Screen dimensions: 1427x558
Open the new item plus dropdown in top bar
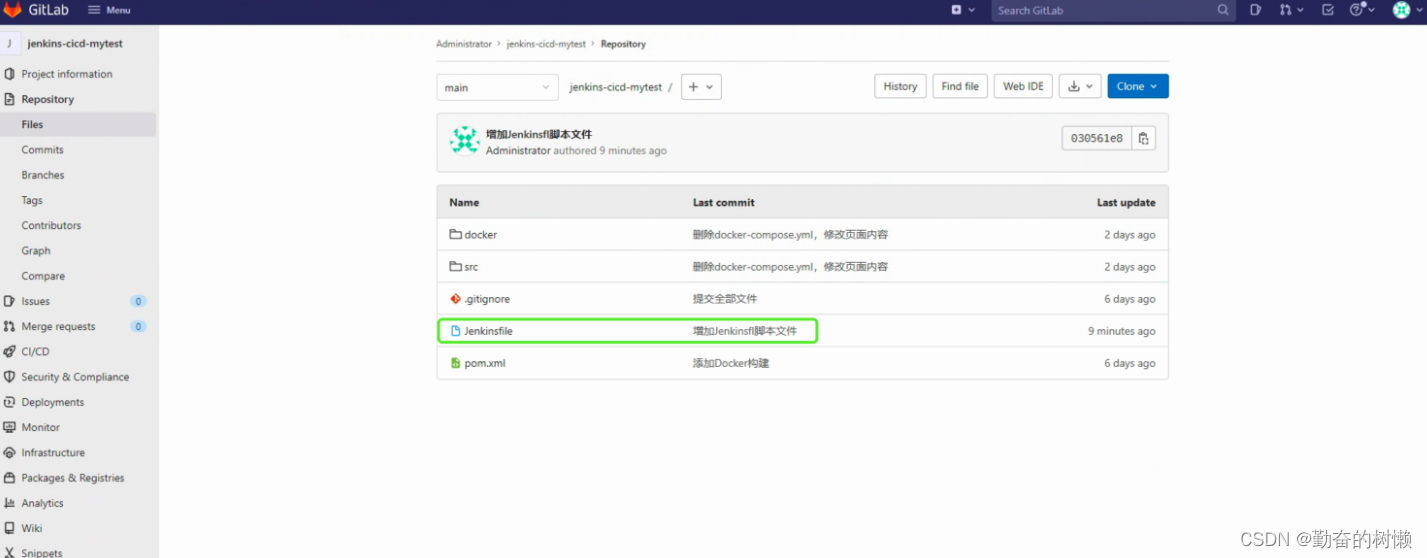tap(963, 10)
